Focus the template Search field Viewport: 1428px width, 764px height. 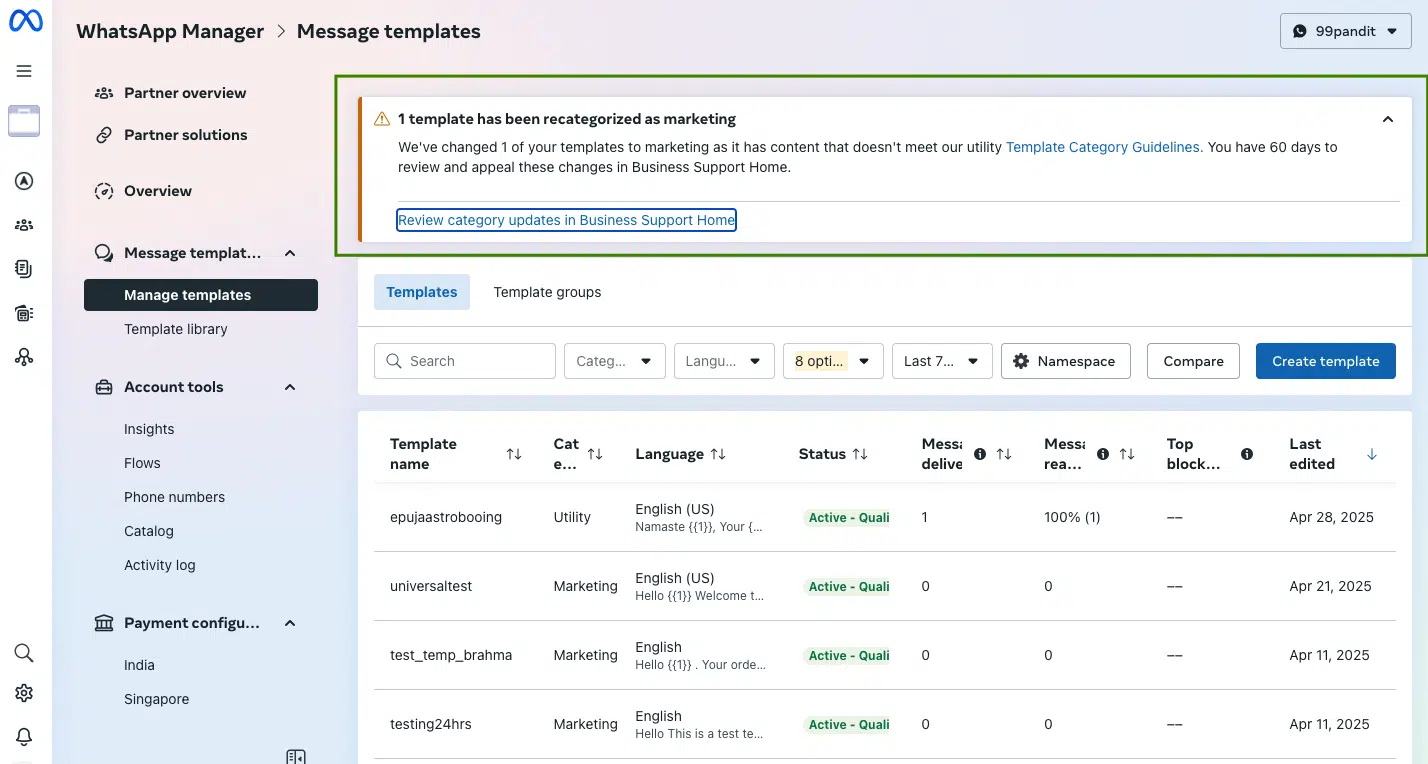click(x=465, y=361)
